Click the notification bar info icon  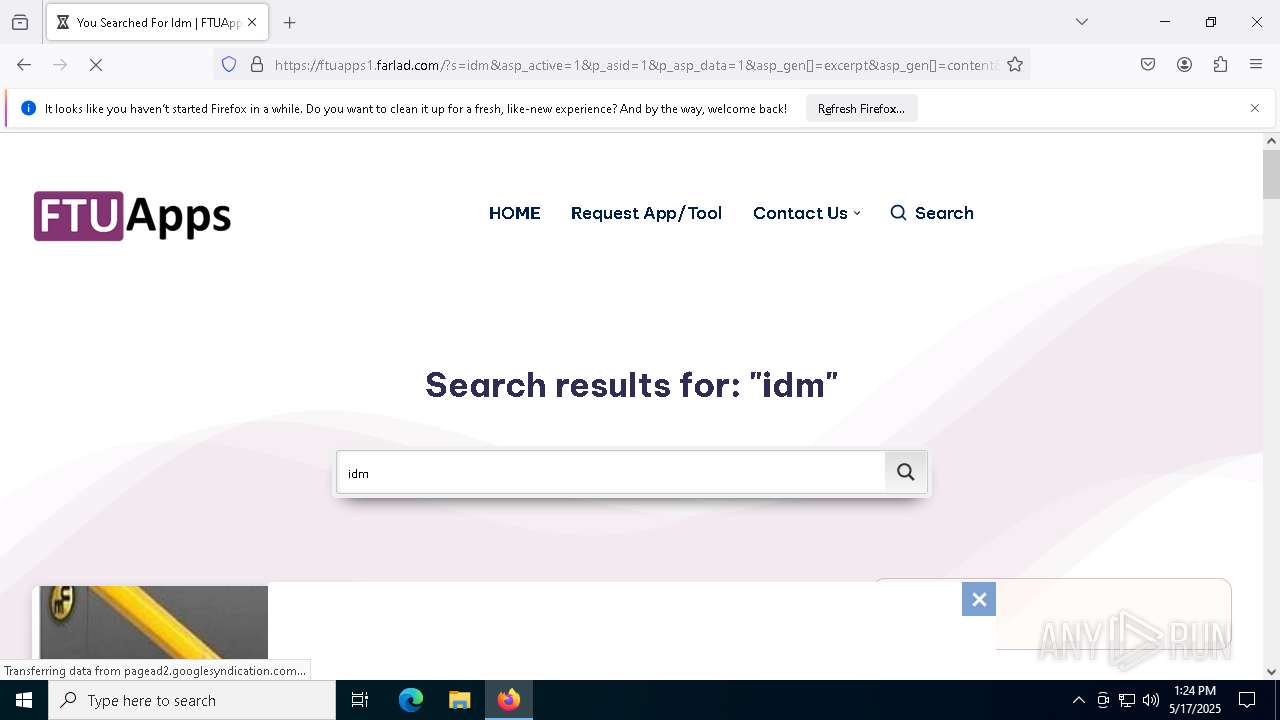pos(28,108)
